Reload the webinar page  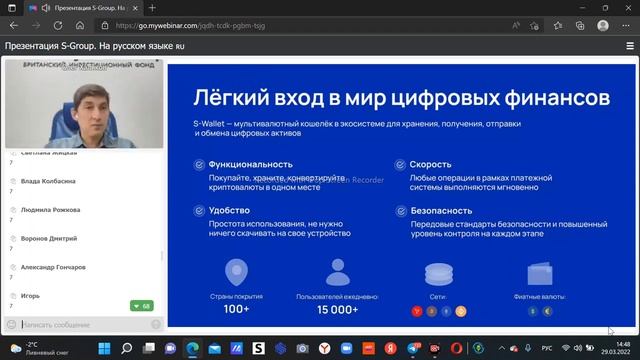point(58,26)
